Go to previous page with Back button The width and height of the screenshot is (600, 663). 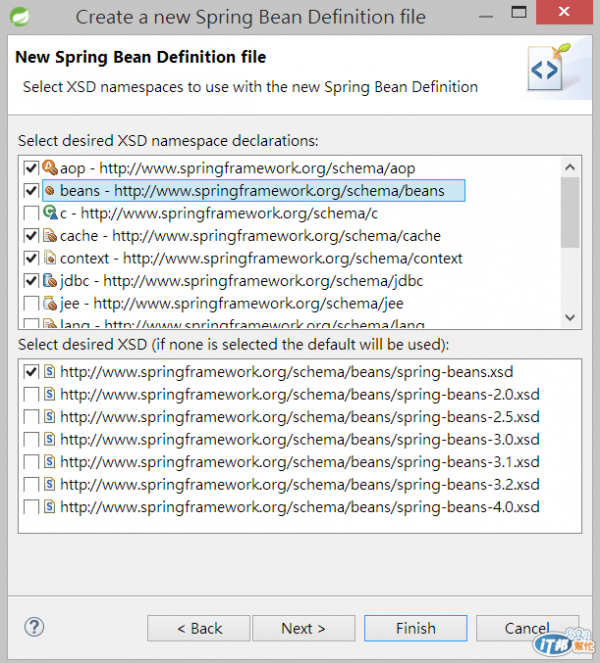pos(199,628)
